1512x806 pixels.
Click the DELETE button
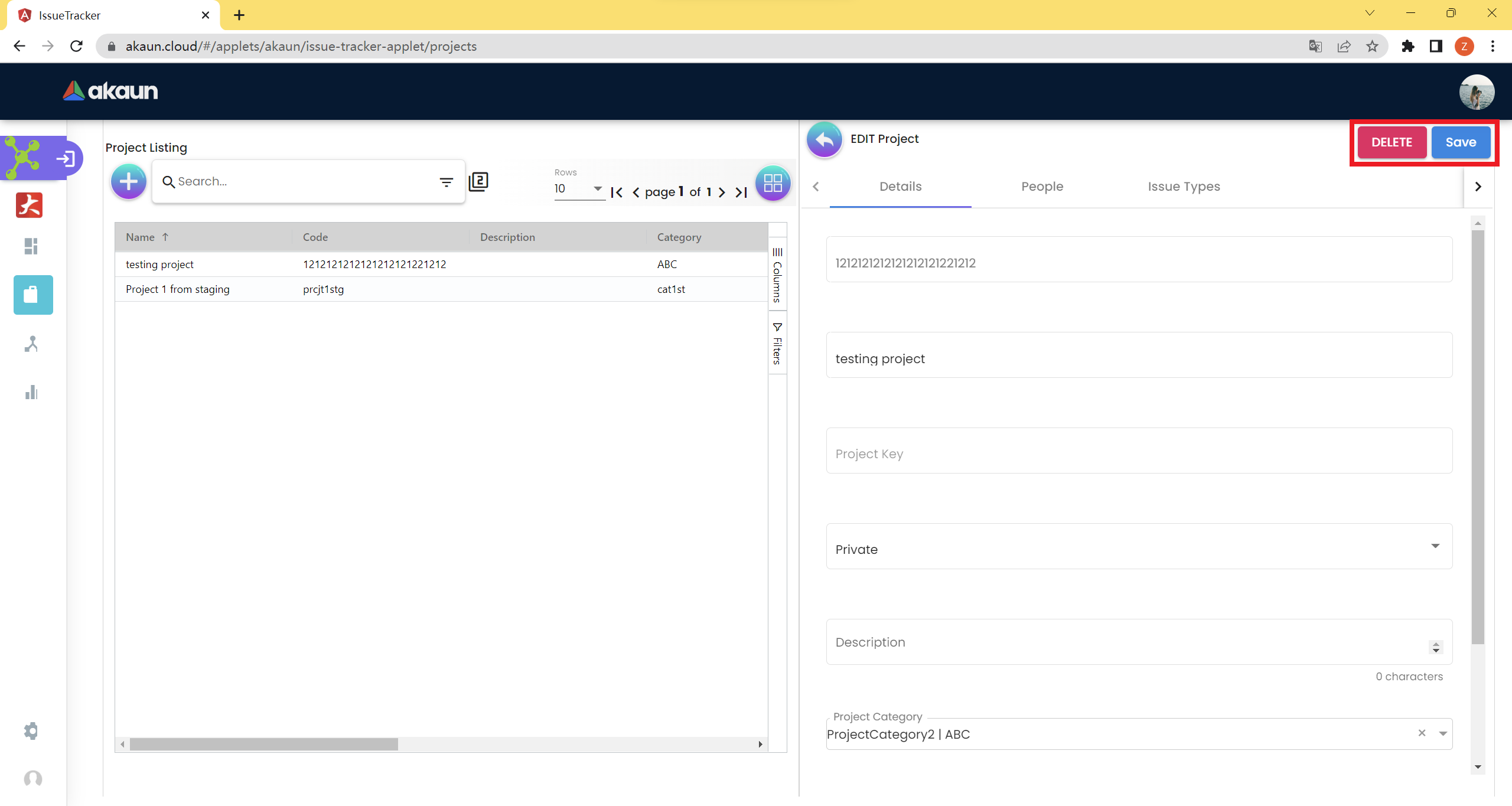tap(1392, 142)
